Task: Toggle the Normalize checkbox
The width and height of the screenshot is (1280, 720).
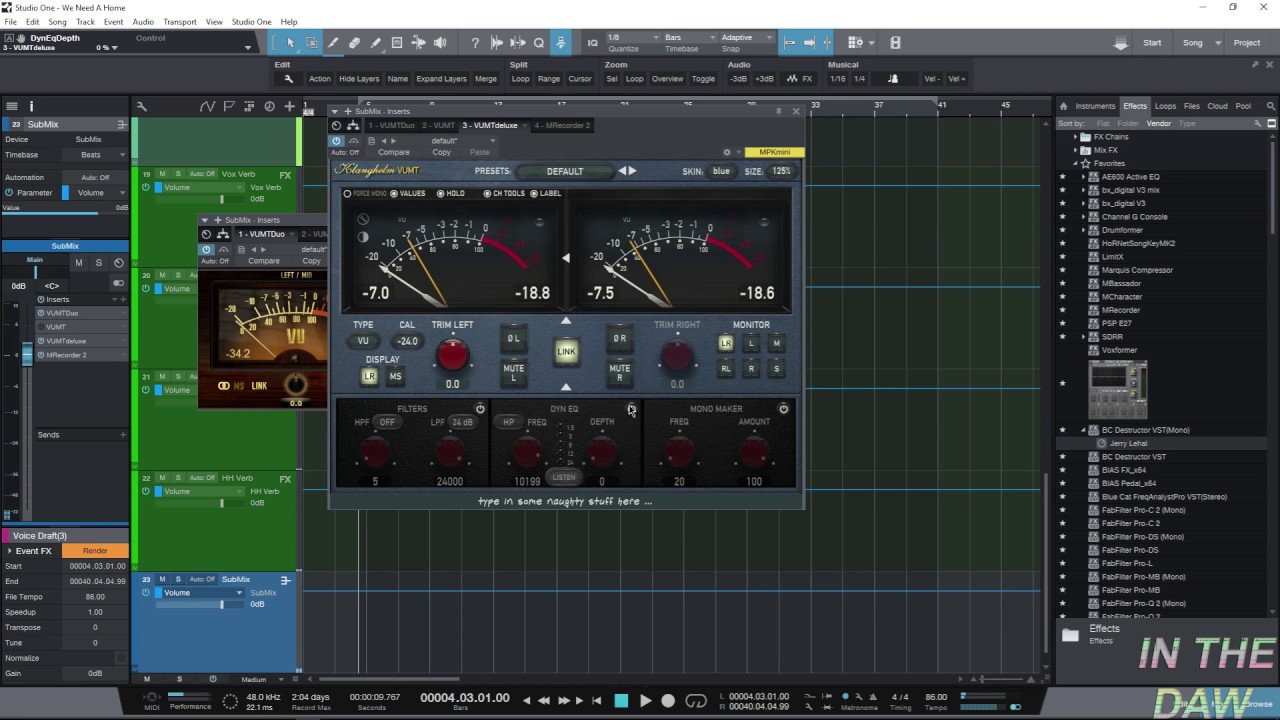Action: (121, 658)
